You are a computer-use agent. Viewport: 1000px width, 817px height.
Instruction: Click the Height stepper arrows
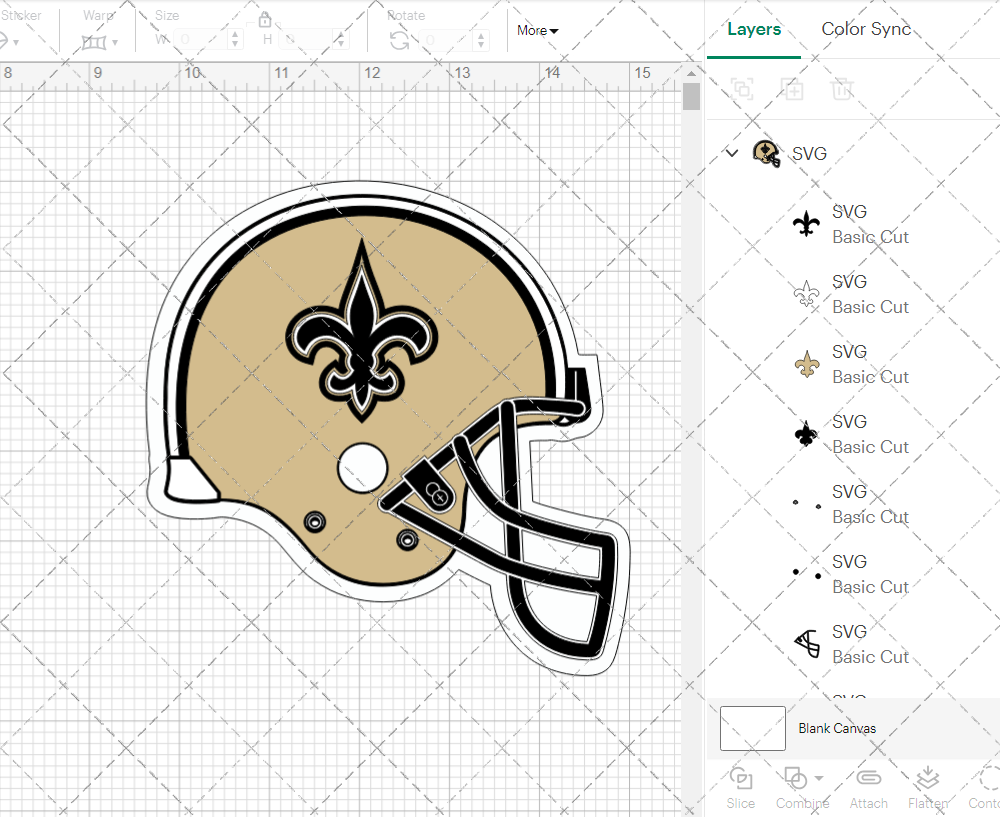click(x=340, y=40)
